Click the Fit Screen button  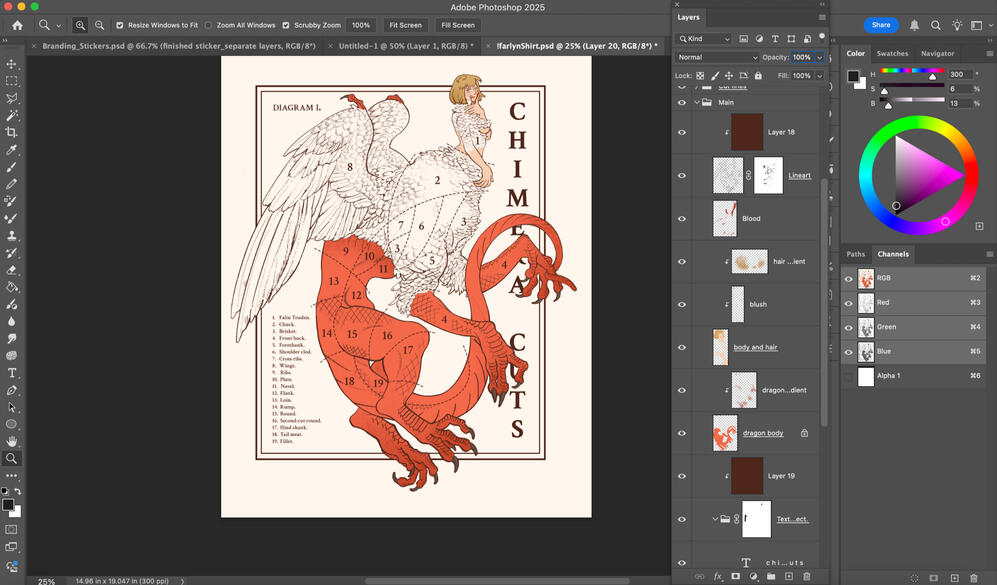pos(405,25)
